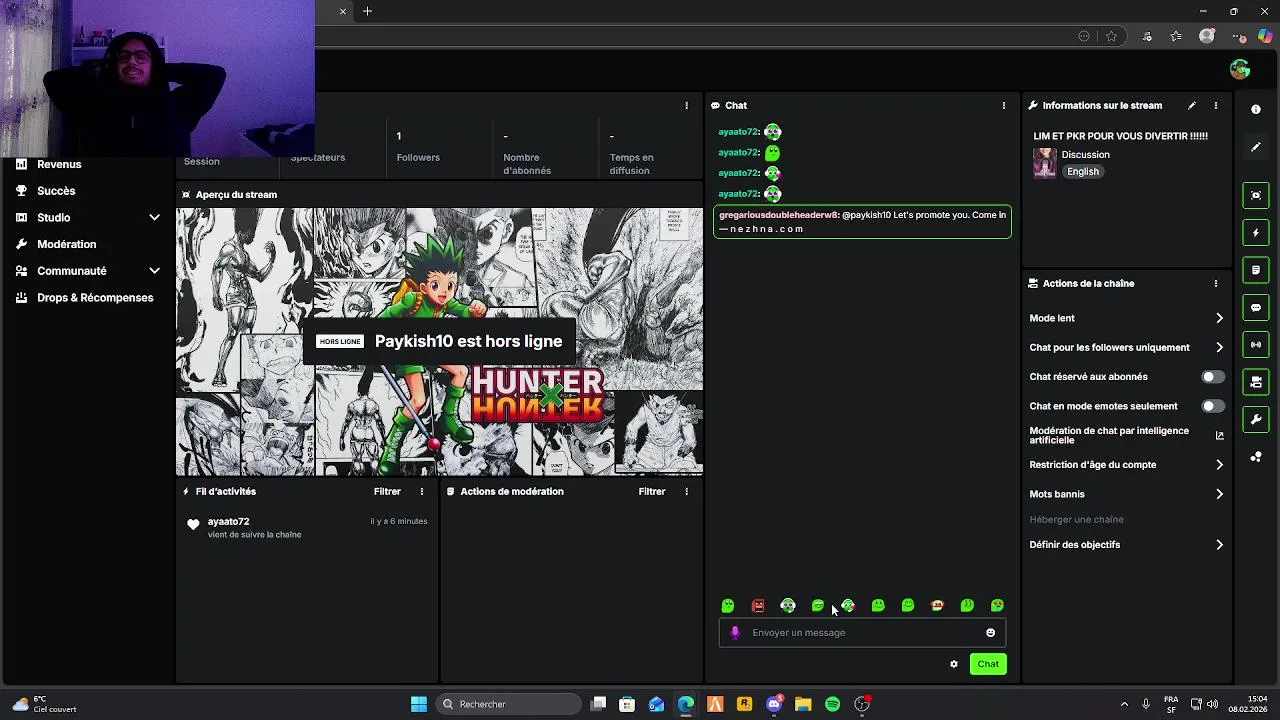Screen dimensions: 1280x720
Task: Toggle the chat bubble panel icon in sidebar
Action: tap(1256, 307)
